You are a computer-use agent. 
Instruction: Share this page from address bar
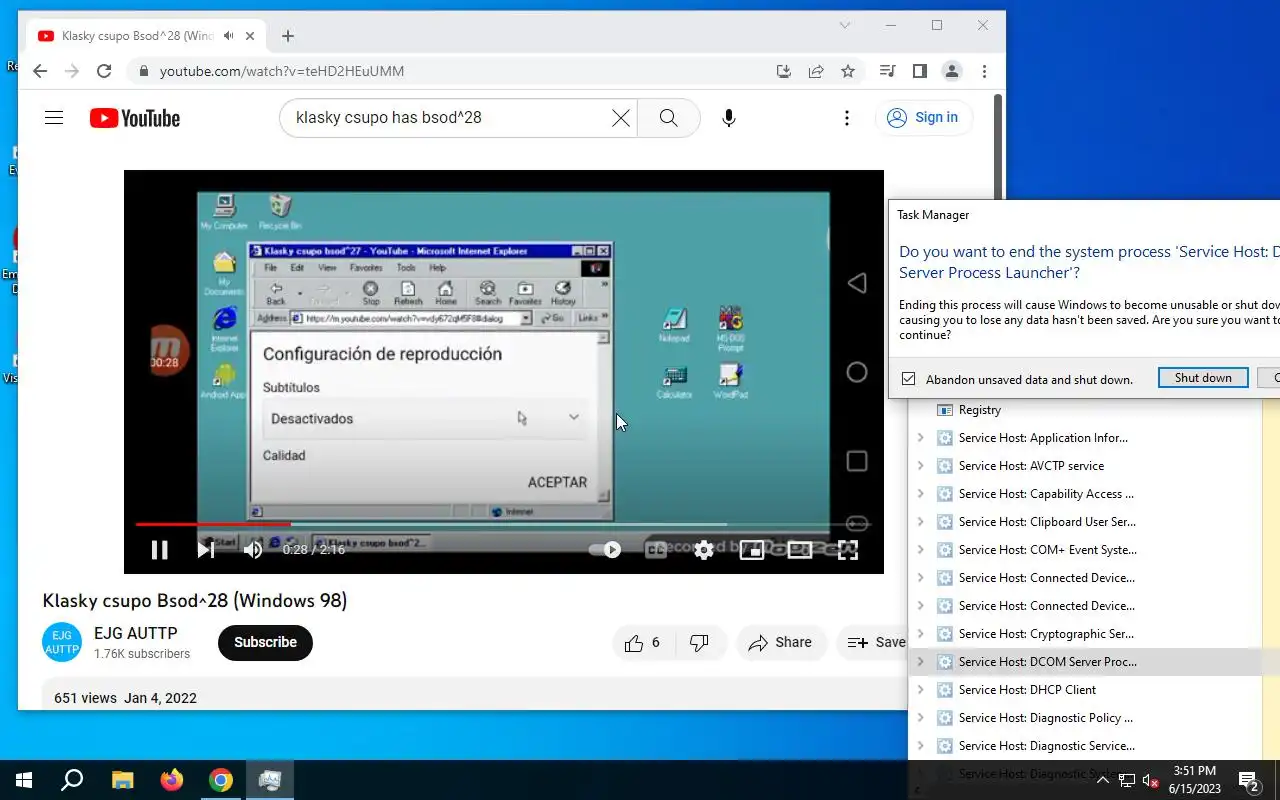pos(816,71)
